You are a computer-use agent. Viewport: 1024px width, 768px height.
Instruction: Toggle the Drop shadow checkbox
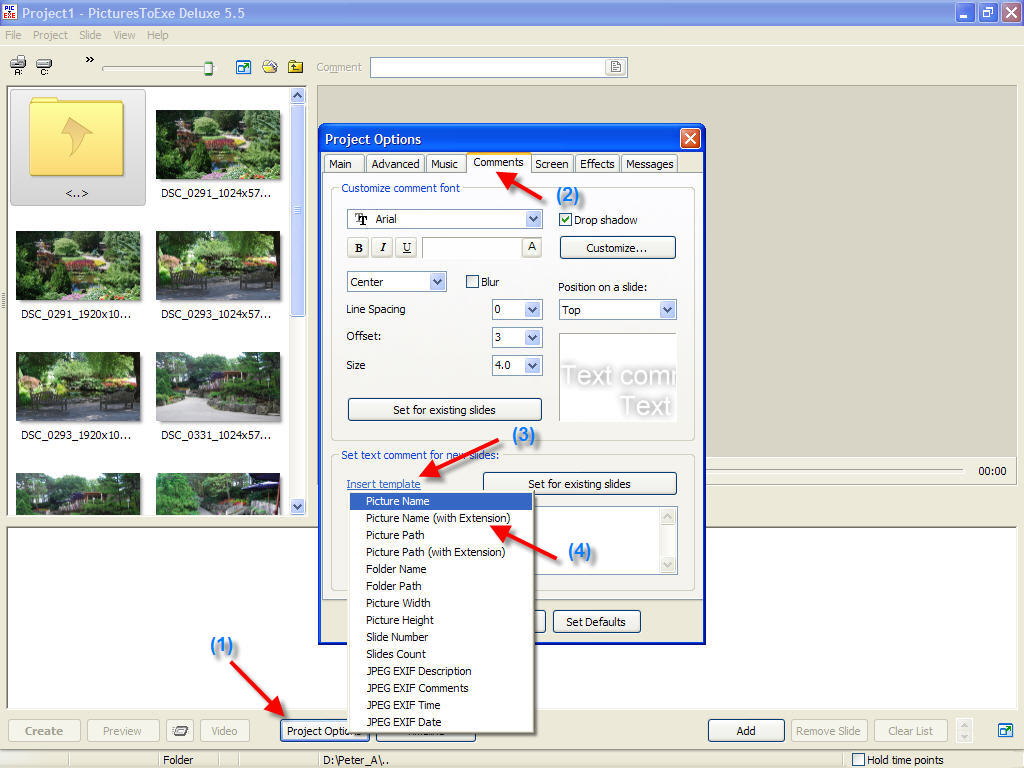(566, 219)
